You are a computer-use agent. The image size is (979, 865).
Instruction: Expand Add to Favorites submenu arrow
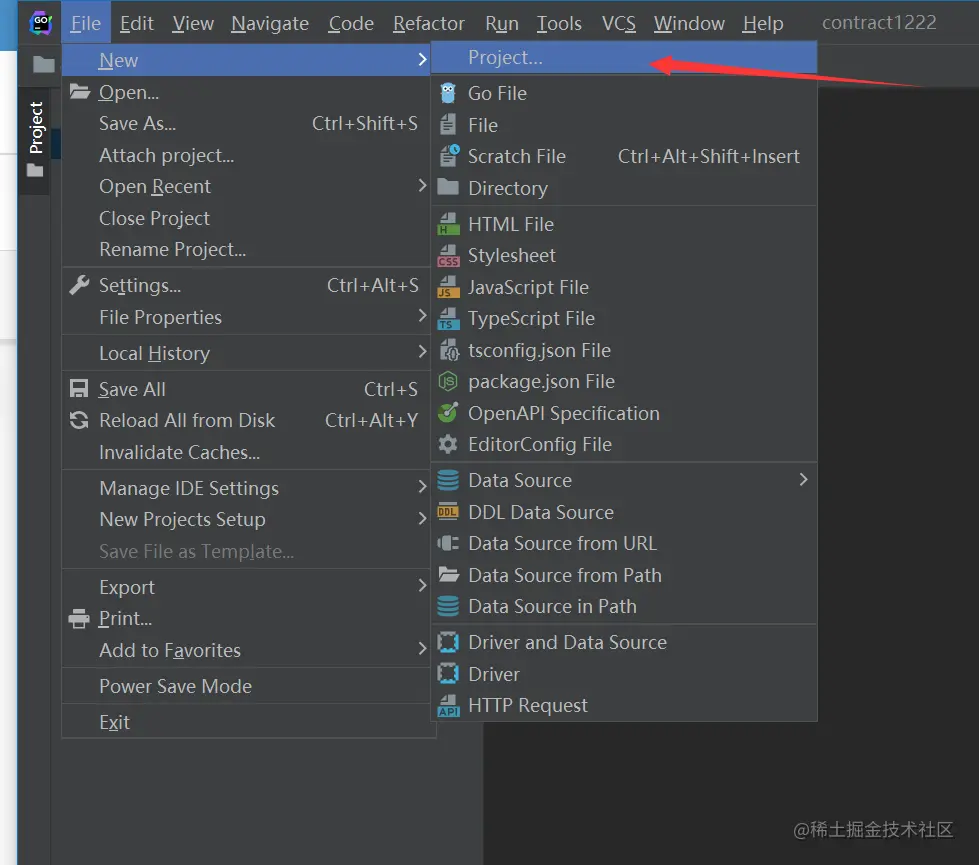tap(422, 649)
